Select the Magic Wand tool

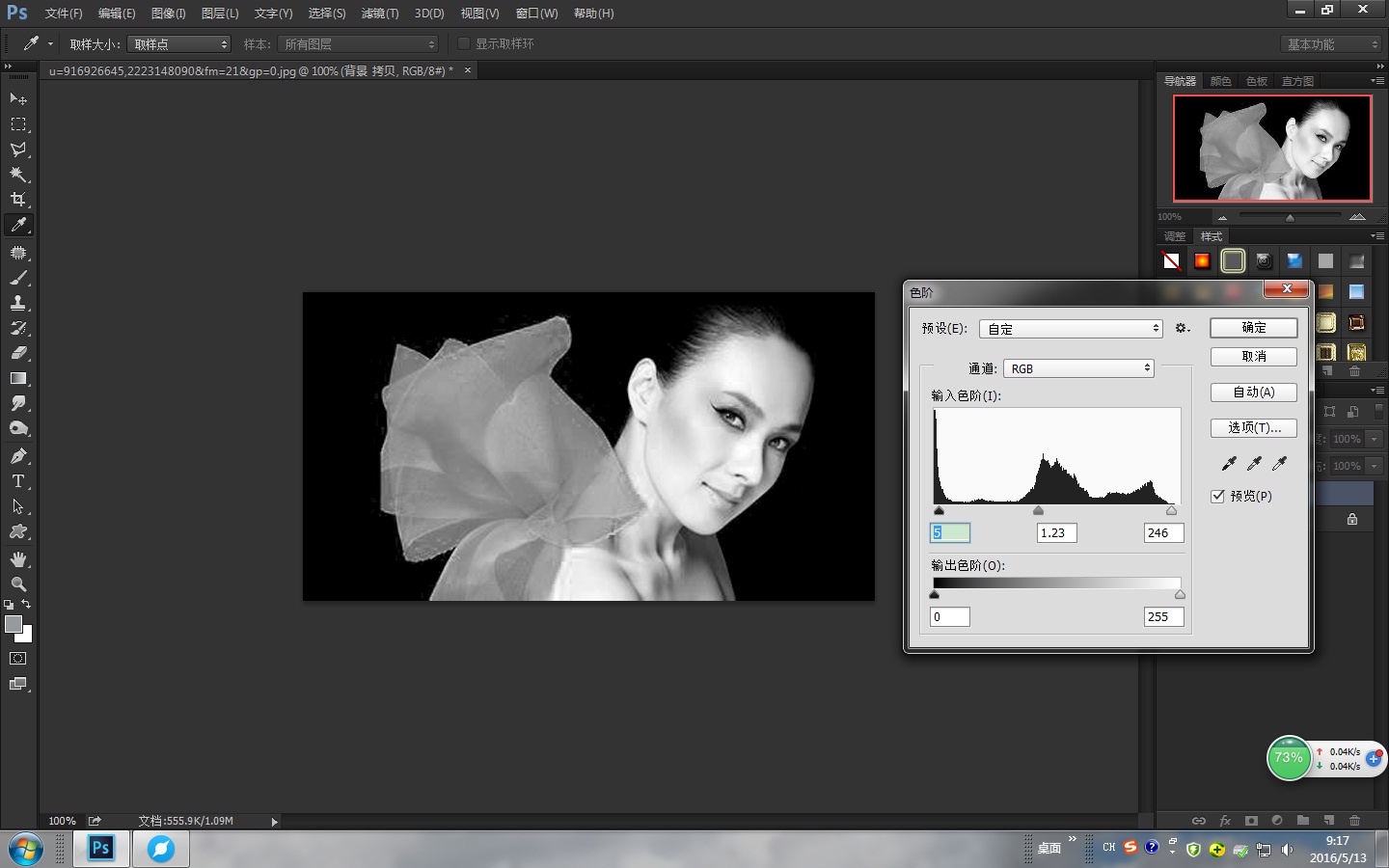(18, 175)
